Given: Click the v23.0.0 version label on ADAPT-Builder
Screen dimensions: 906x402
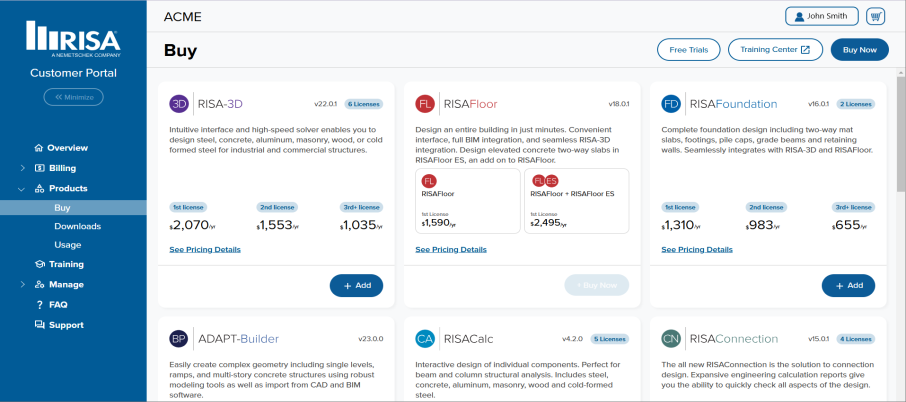Looking at the screenshot, I should click(370, 339).
